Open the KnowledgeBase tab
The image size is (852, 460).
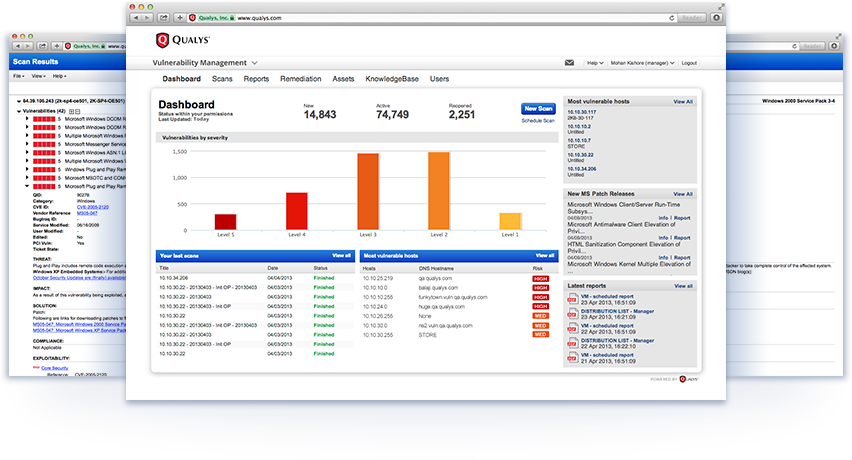[392, 79]
